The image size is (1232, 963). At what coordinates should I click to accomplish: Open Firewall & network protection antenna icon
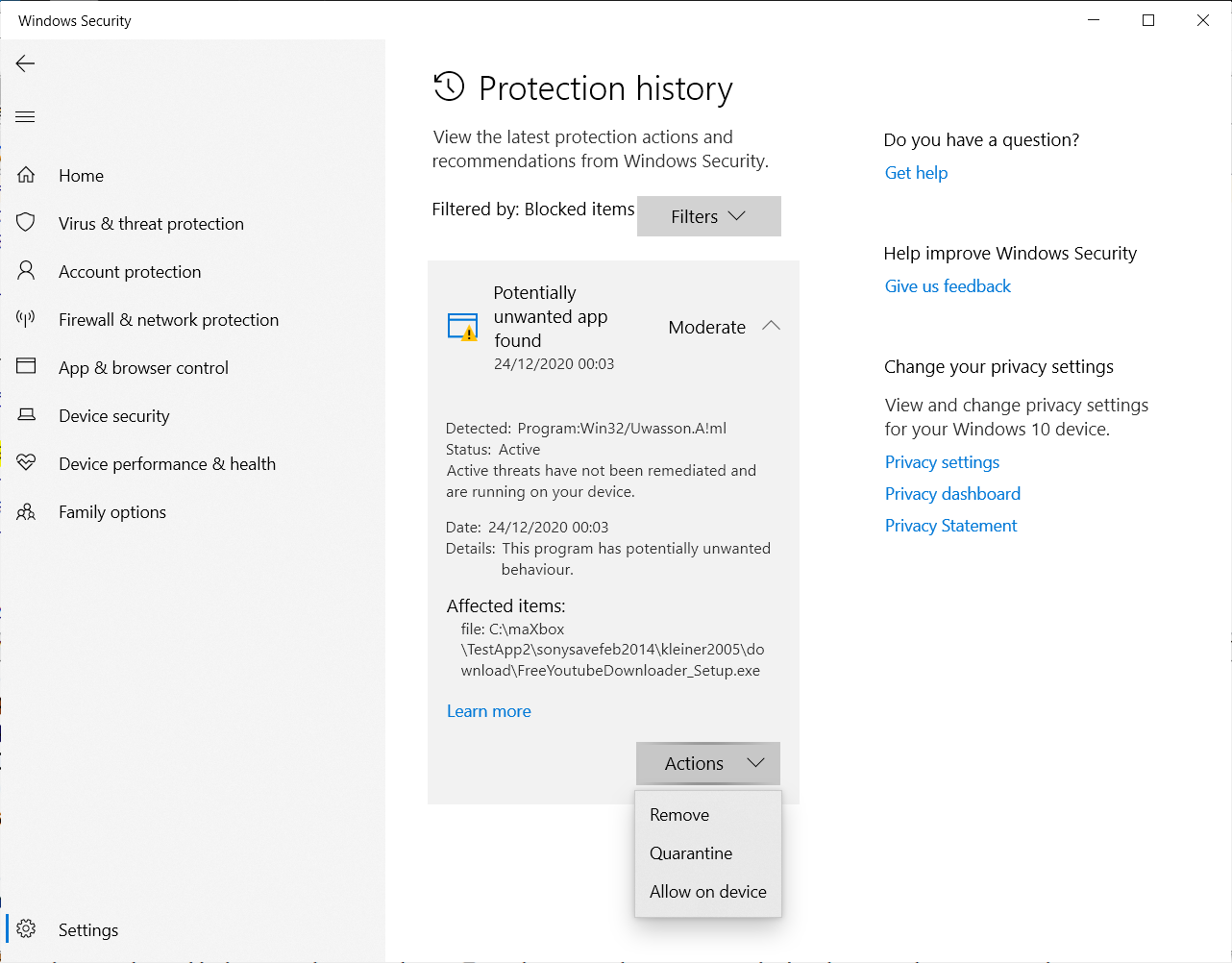[26, 319]
